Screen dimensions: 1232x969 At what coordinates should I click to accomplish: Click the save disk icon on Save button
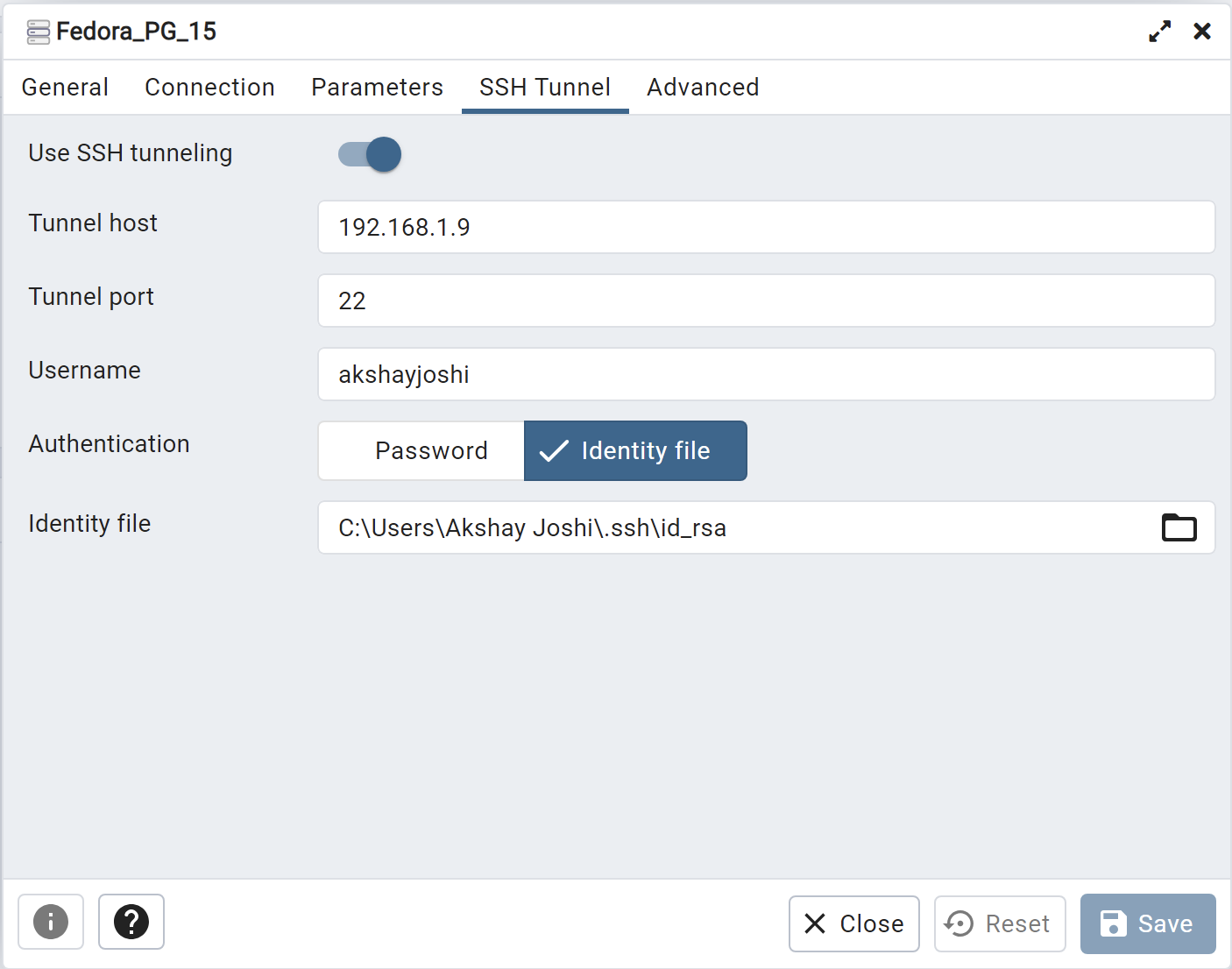point(1113,923)
